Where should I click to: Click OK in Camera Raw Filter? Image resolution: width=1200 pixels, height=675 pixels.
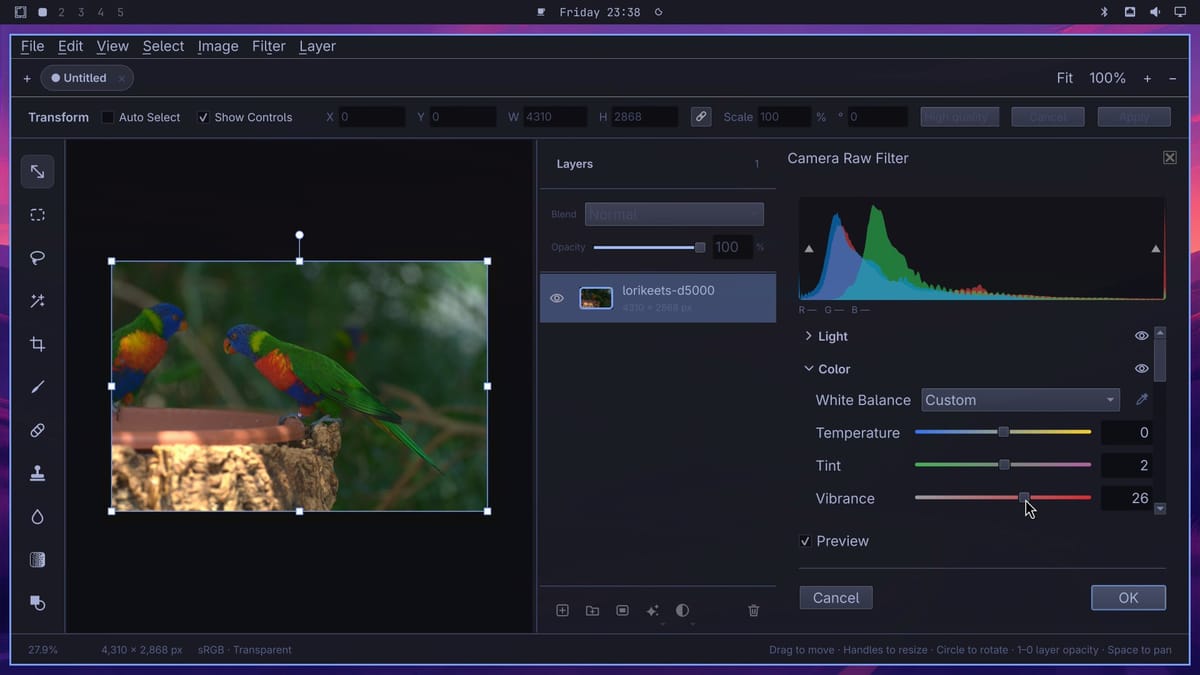click(1128, 598)
